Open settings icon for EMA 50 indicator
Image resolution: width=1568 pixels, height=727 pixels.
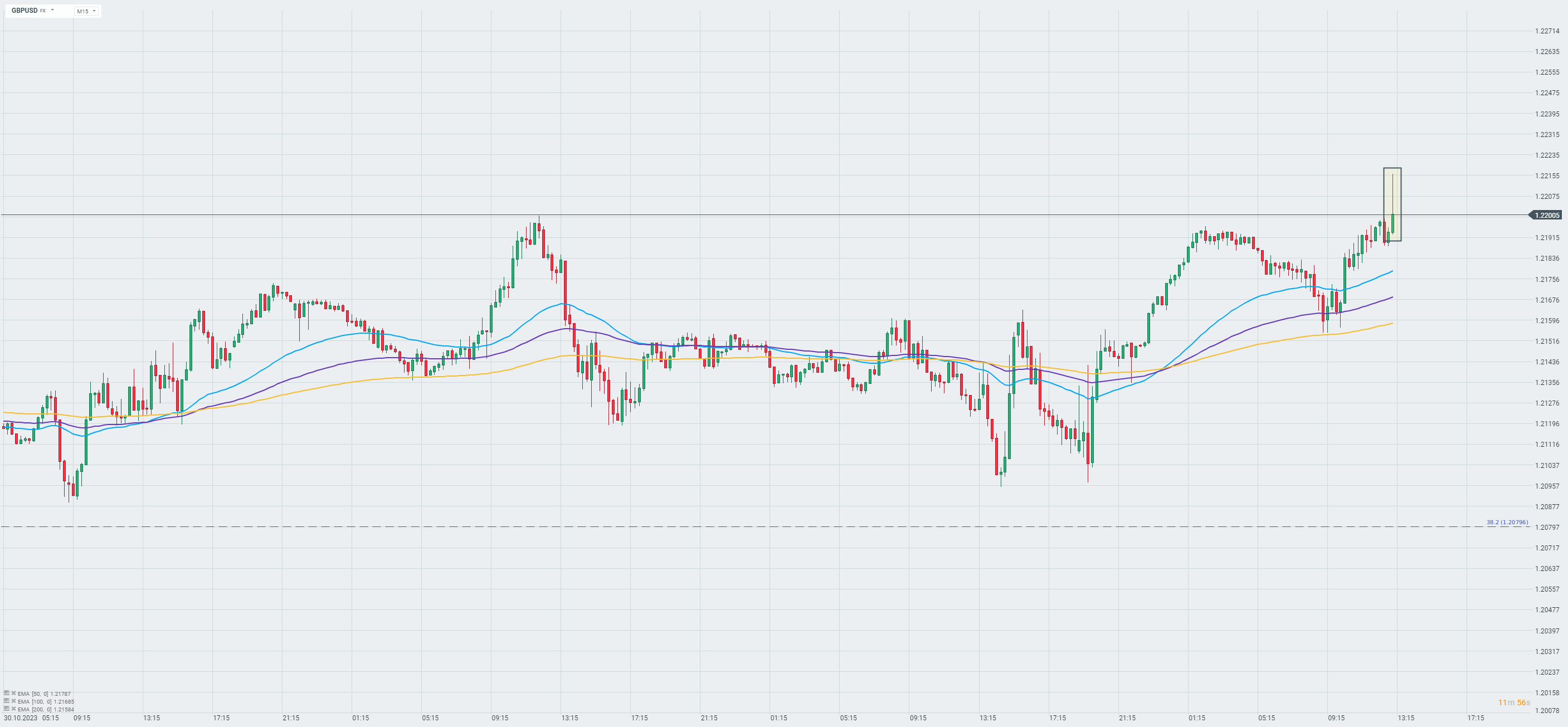[6, 693]
